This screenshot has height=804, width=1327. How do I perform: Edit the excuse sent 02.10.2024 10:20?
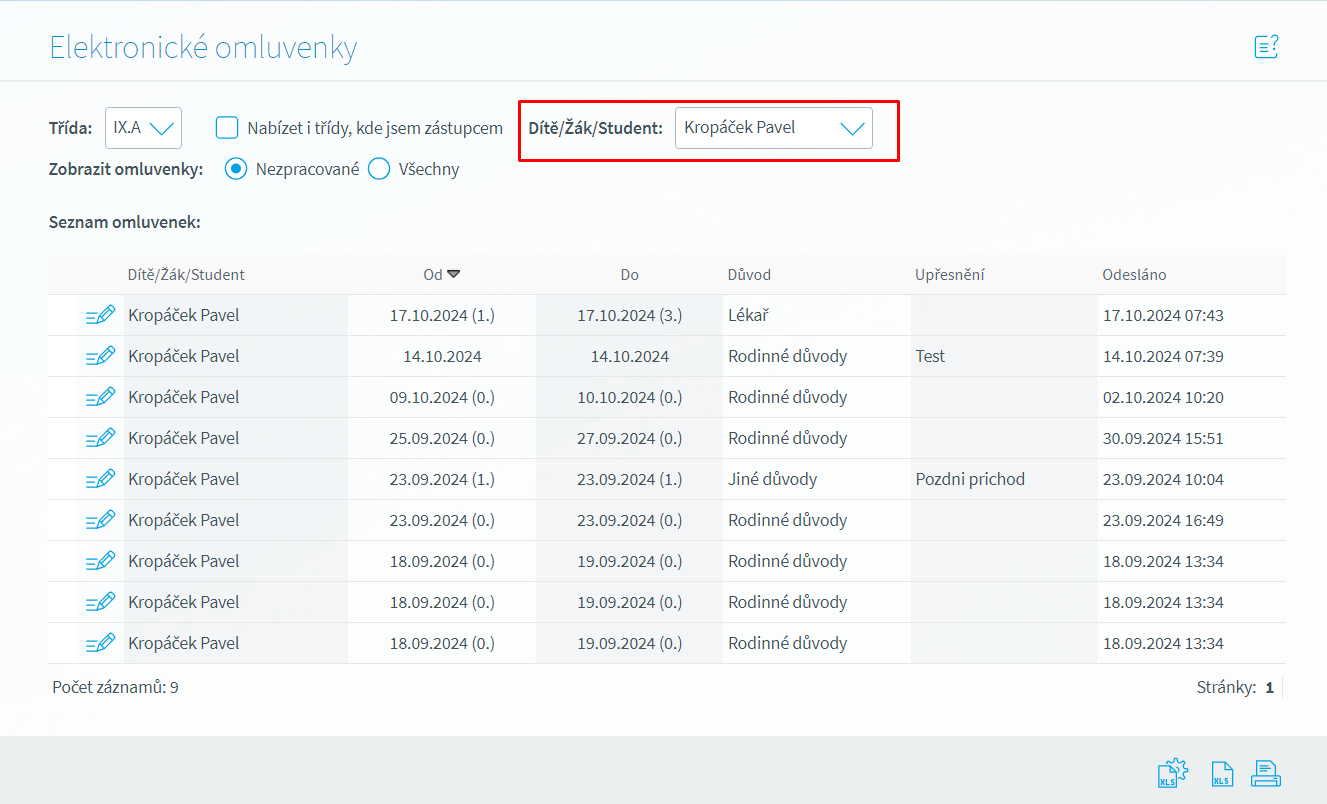tap(101, 397)
